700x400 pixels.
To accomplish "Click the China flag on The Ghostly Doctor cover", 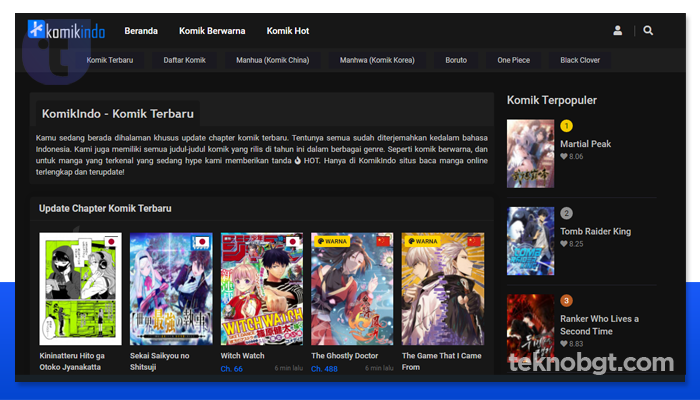I will pos(383,242).
